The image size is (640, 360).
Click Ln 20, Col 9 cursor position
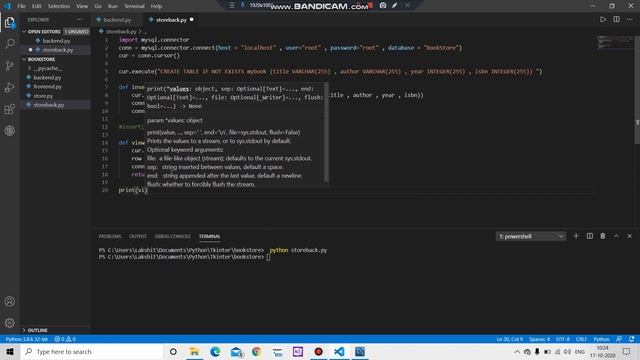point(509,339)
